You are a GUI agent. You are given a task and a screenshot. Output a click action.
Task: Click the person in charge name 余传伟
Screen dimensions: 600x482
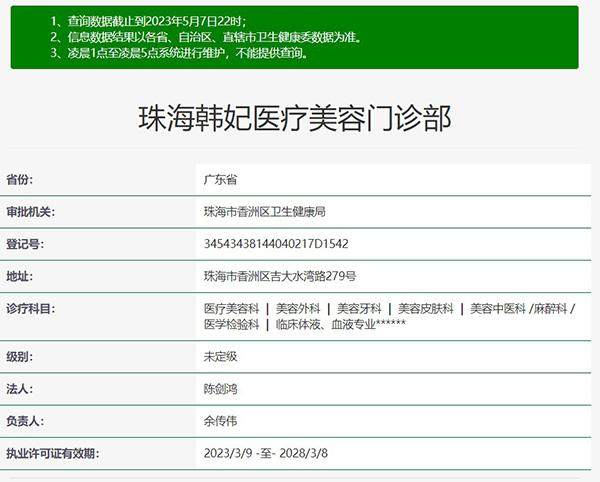(220, 421)
